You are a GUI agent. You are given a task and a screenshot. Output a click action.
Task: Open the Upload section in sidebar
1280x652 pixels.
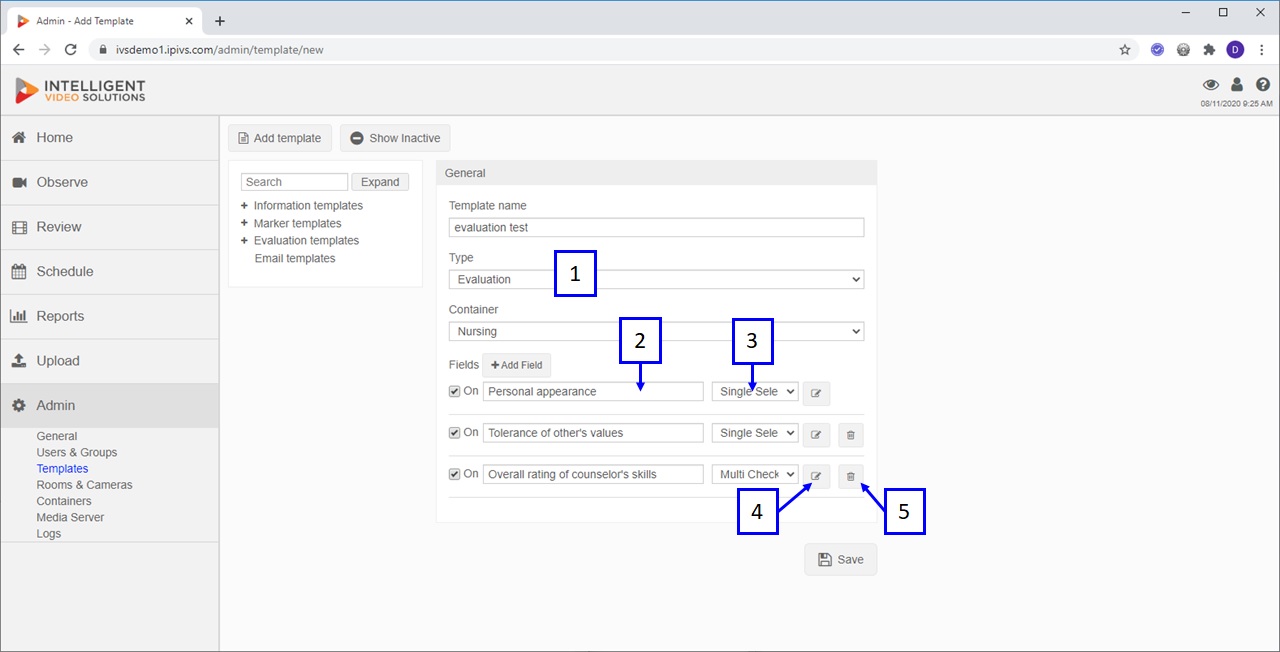pyautogui.click(x=109, y=361)
